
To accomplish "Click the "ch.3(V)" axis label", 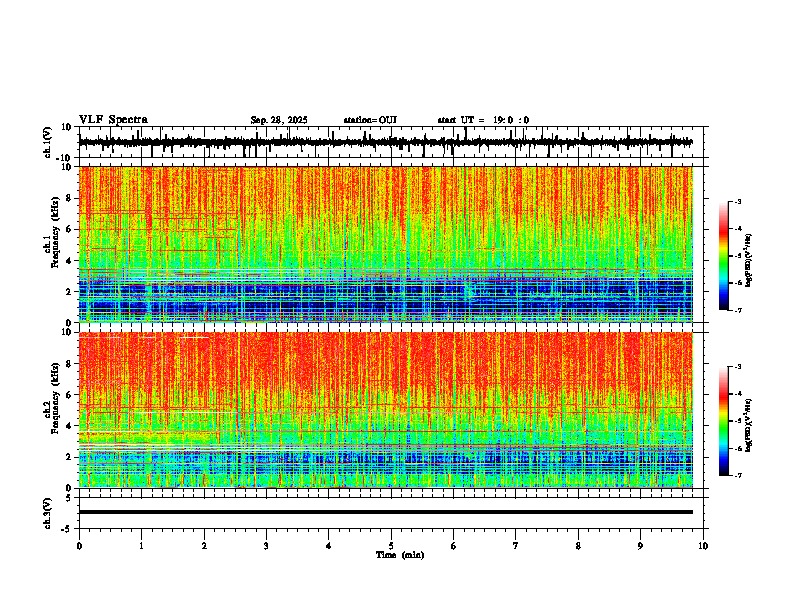I will pyautogui.click(x=48, y=513).
